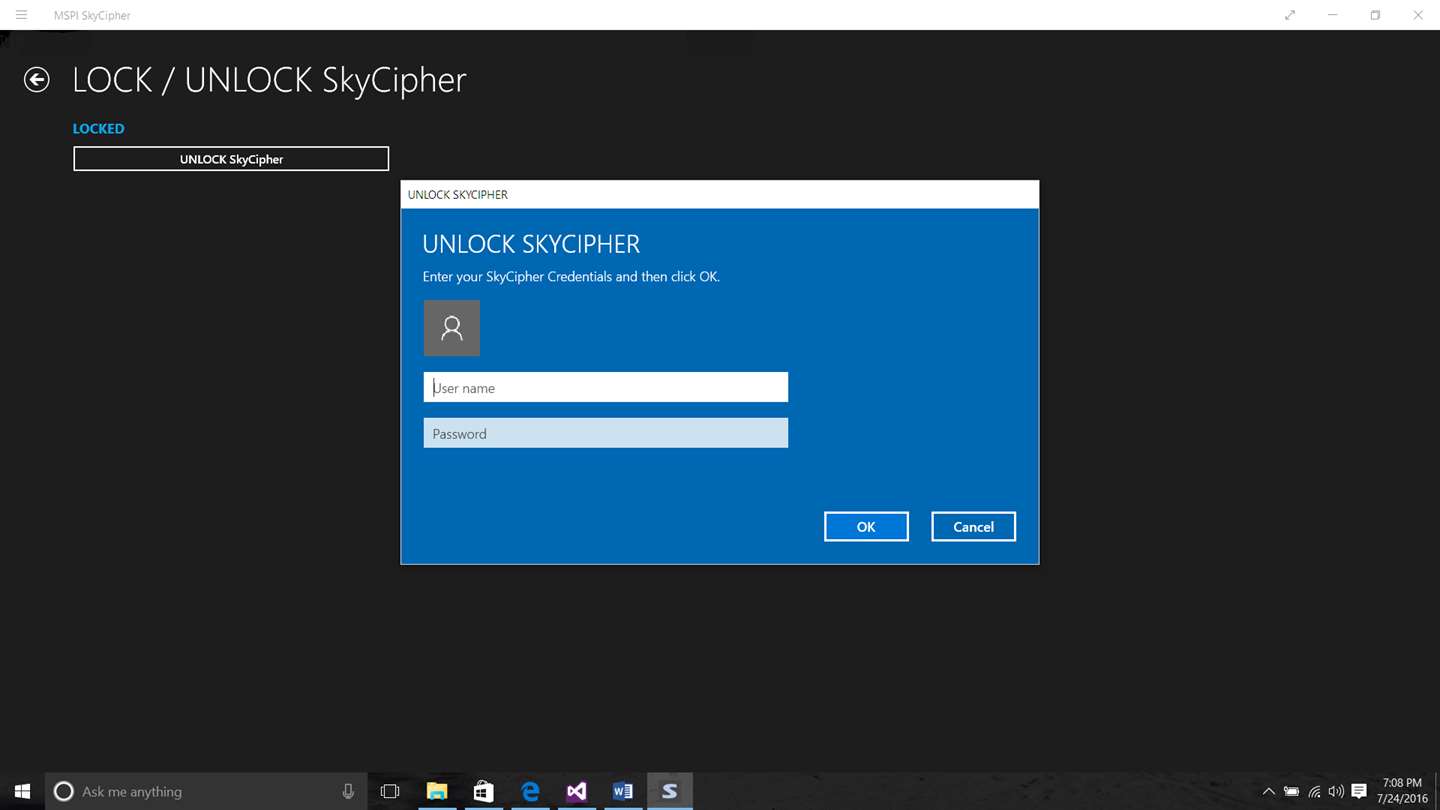The height and width of the screenshot is (810, 1440).
Task: Open the volume control icon
Action: point(1336,792)
